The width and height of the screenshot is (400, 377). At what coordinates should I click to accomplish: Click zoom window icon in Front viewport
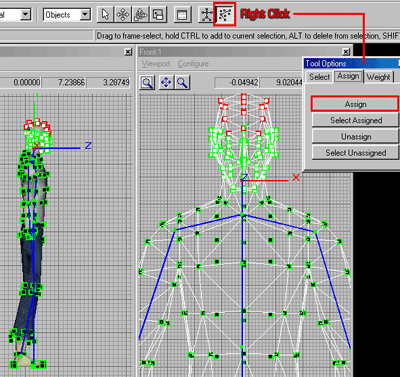click(x=147, y=82)
